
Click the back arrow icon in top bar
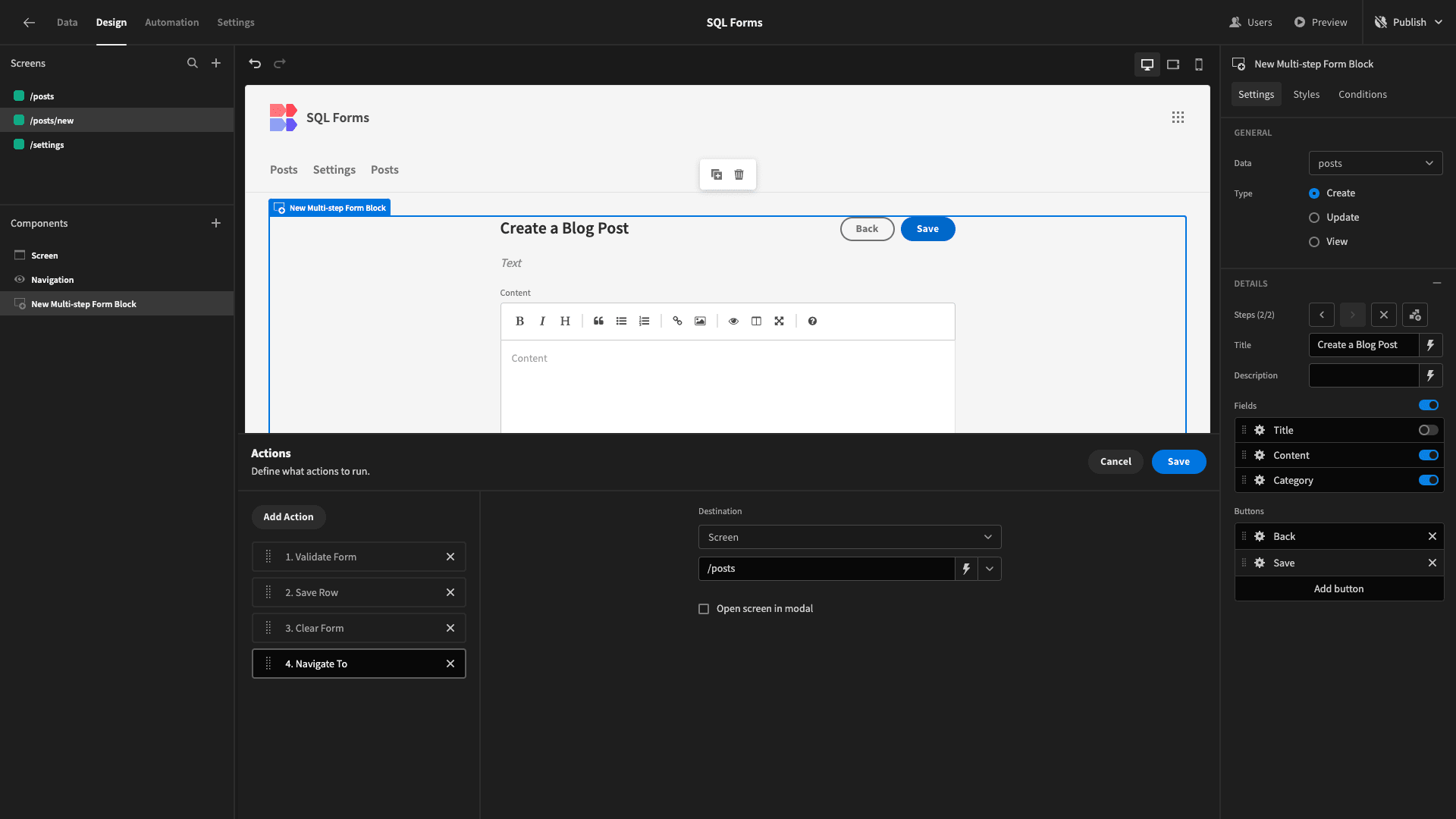click(x=29, y=23)
